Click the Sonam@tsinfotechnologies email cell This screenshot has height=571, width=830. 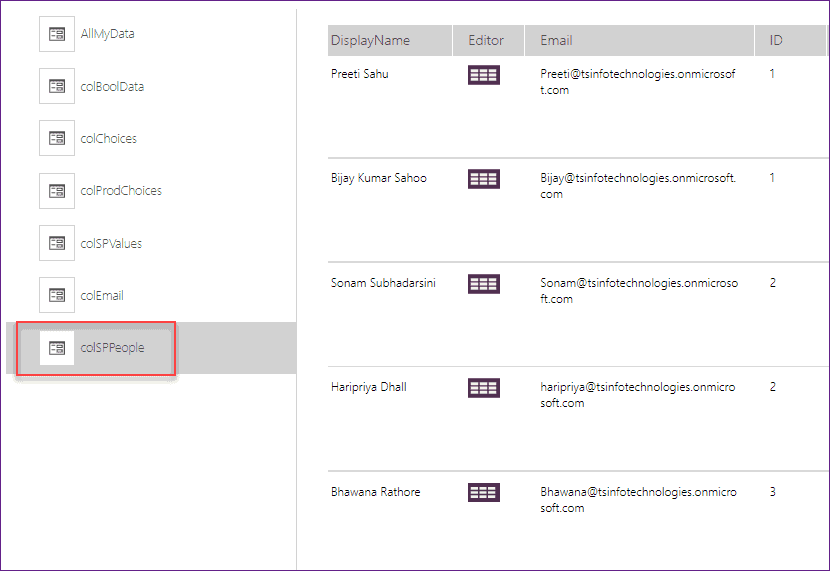coord(639,291)
